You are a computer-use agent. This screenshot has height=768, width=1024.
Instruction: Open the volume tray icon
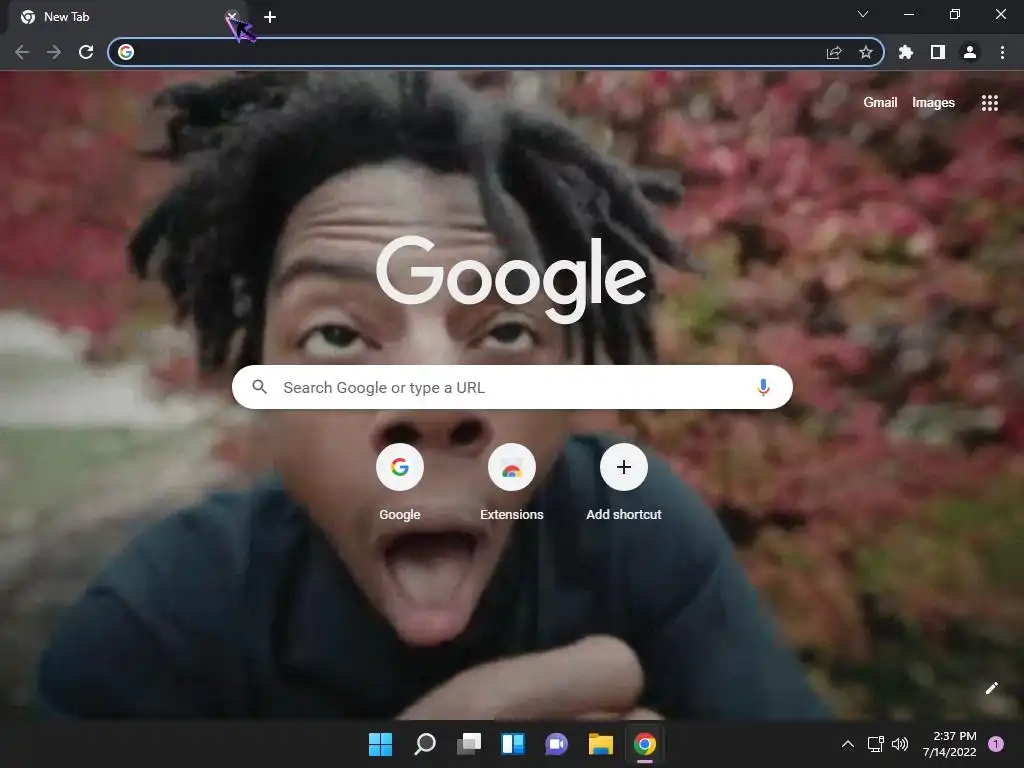coord(900,744)
